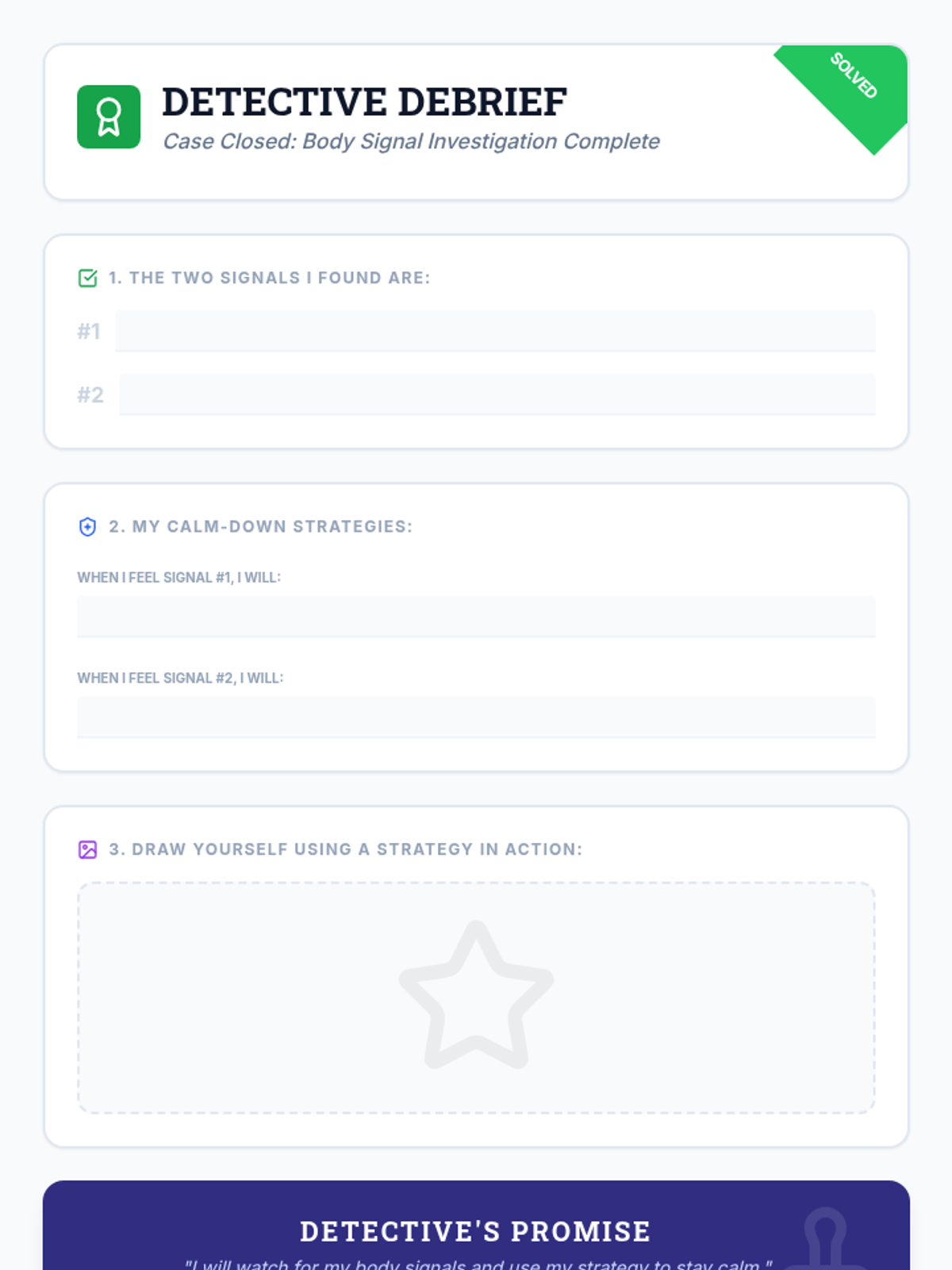Click the "When I feel signal #2" label

click(x=180, y=678)
